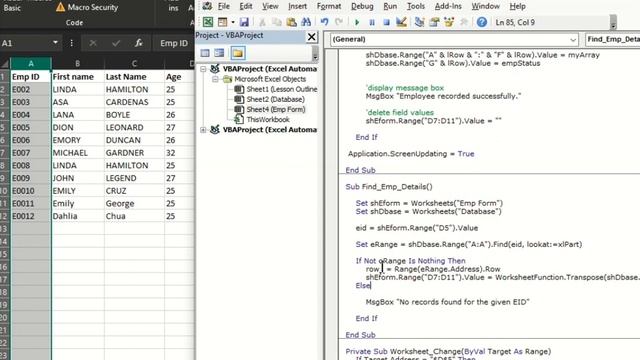The width and height of the screenshot is (640, 360).
Task: Open the Window menu
Action: pos(485,6)
